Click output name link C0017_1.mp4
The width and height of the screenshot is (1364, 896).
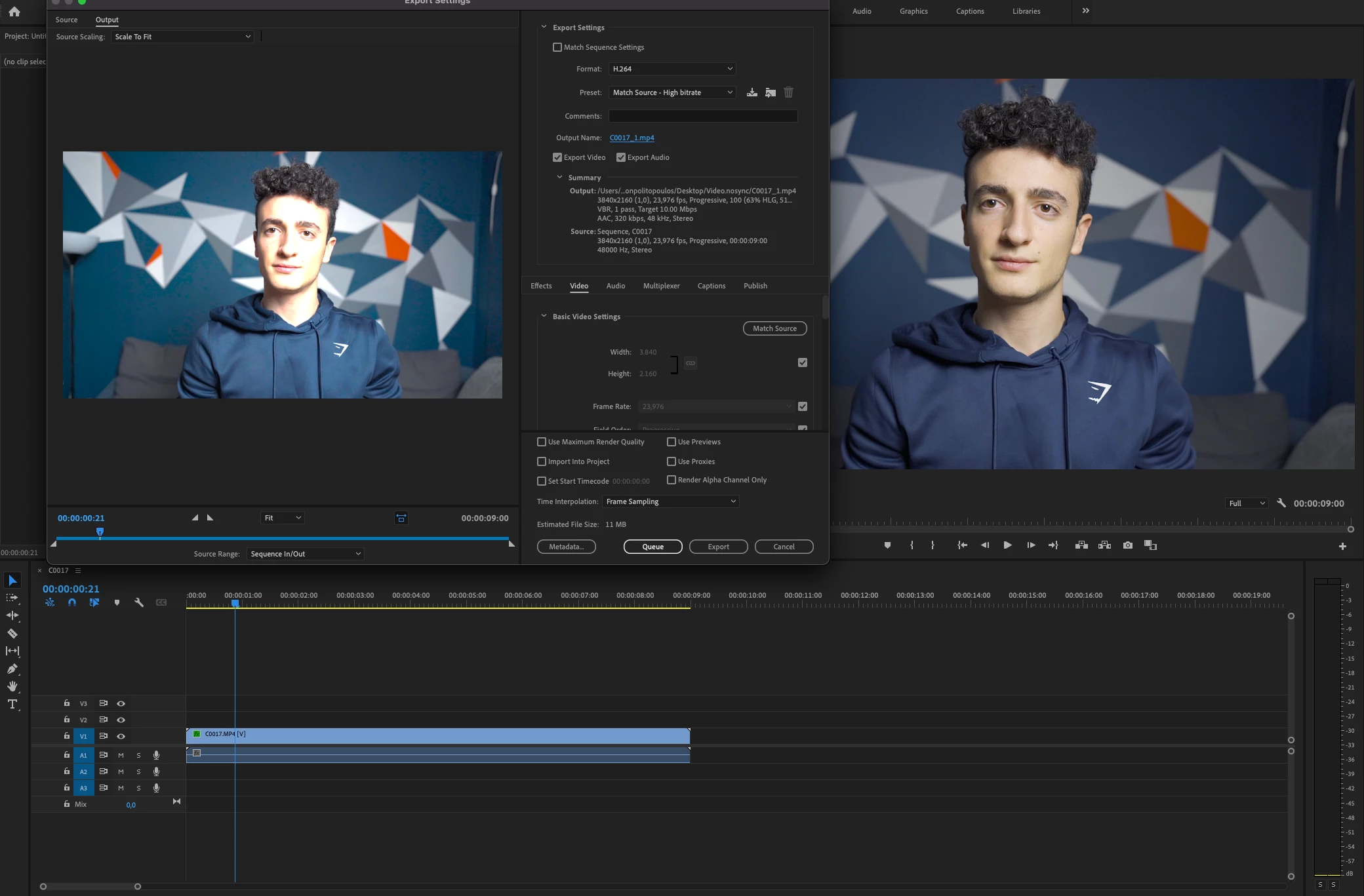coord(632,138)
